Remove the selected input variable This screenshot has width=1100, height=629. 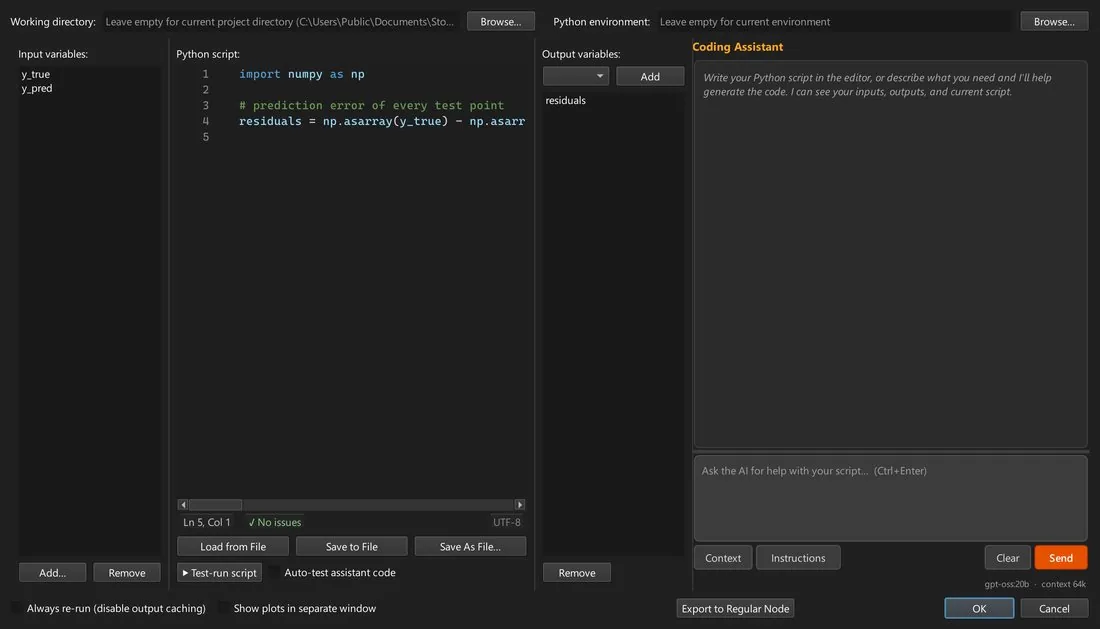coord(127,573)
